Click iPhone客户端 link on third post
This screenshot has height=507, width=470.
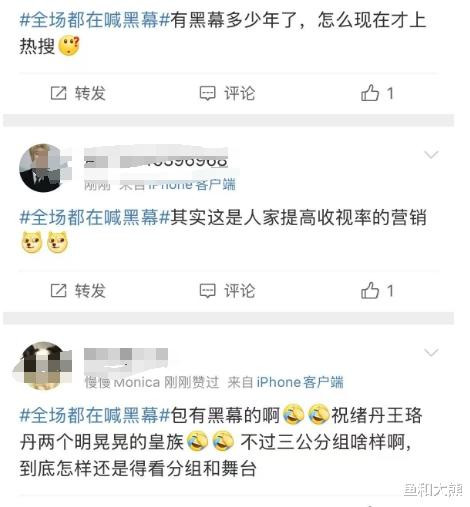point(300,382)
